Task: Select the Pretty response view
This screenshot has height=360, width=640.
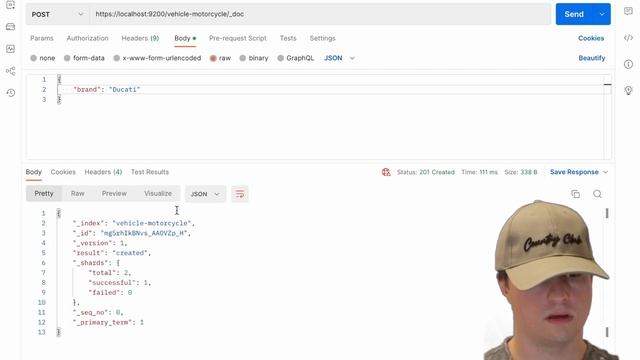Action: [44, 193]
